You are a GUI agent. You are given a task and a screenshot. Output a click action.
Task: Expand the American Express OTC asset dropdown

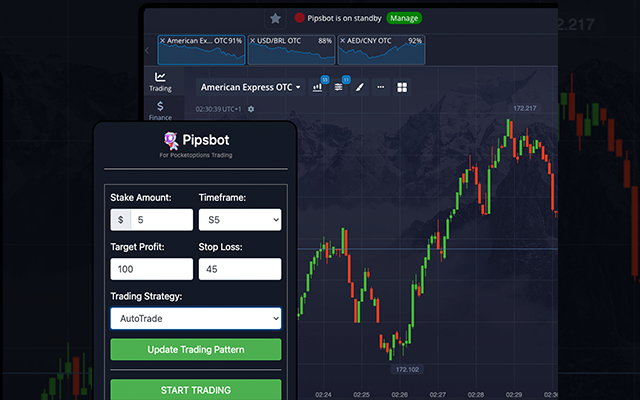[250, 87]
